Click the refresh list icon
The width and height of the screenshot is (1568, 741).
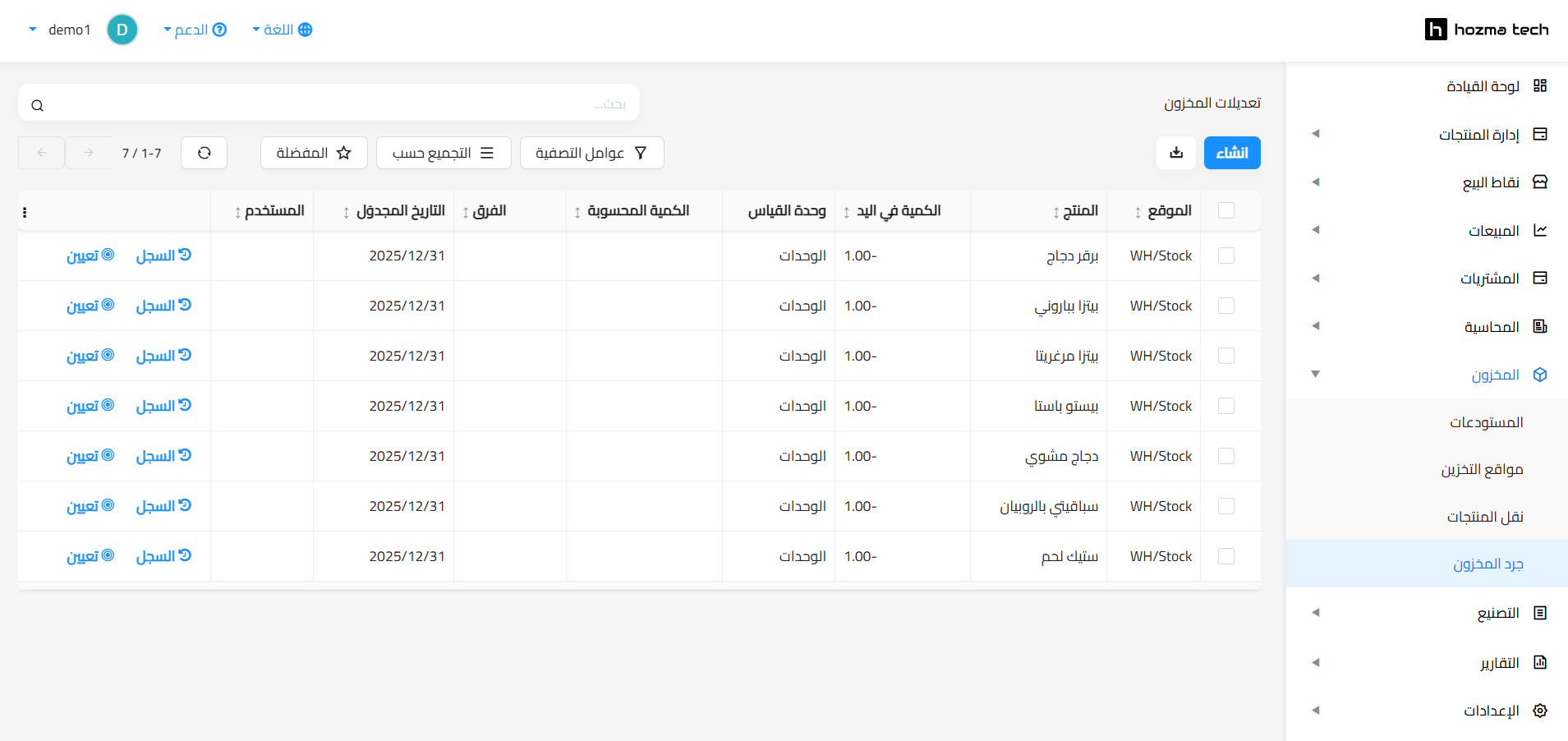204,153
